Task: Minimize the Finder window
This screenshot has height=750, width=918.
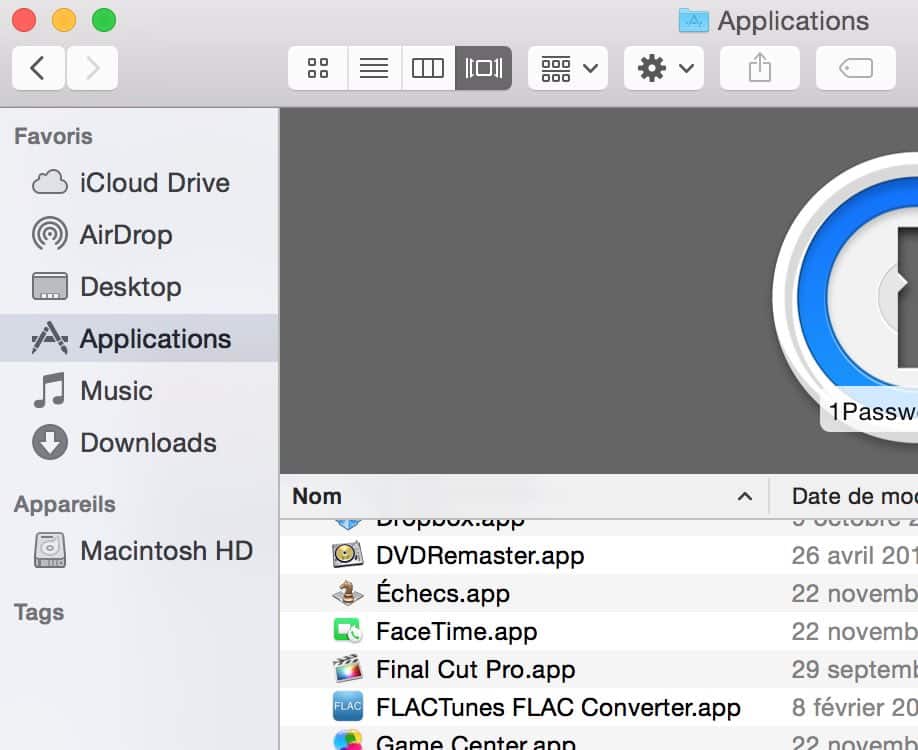Action: (64, 20)
